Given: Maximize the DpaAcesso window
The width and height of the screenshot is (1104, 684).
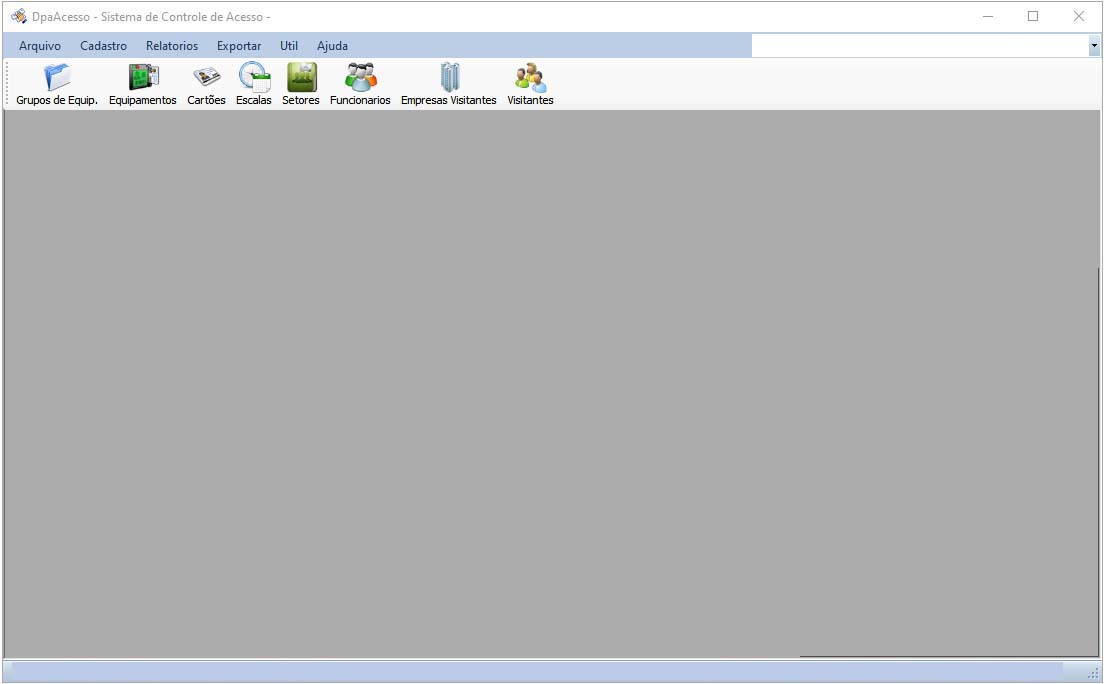Looking at the screenshot, I should (1033, 16).
